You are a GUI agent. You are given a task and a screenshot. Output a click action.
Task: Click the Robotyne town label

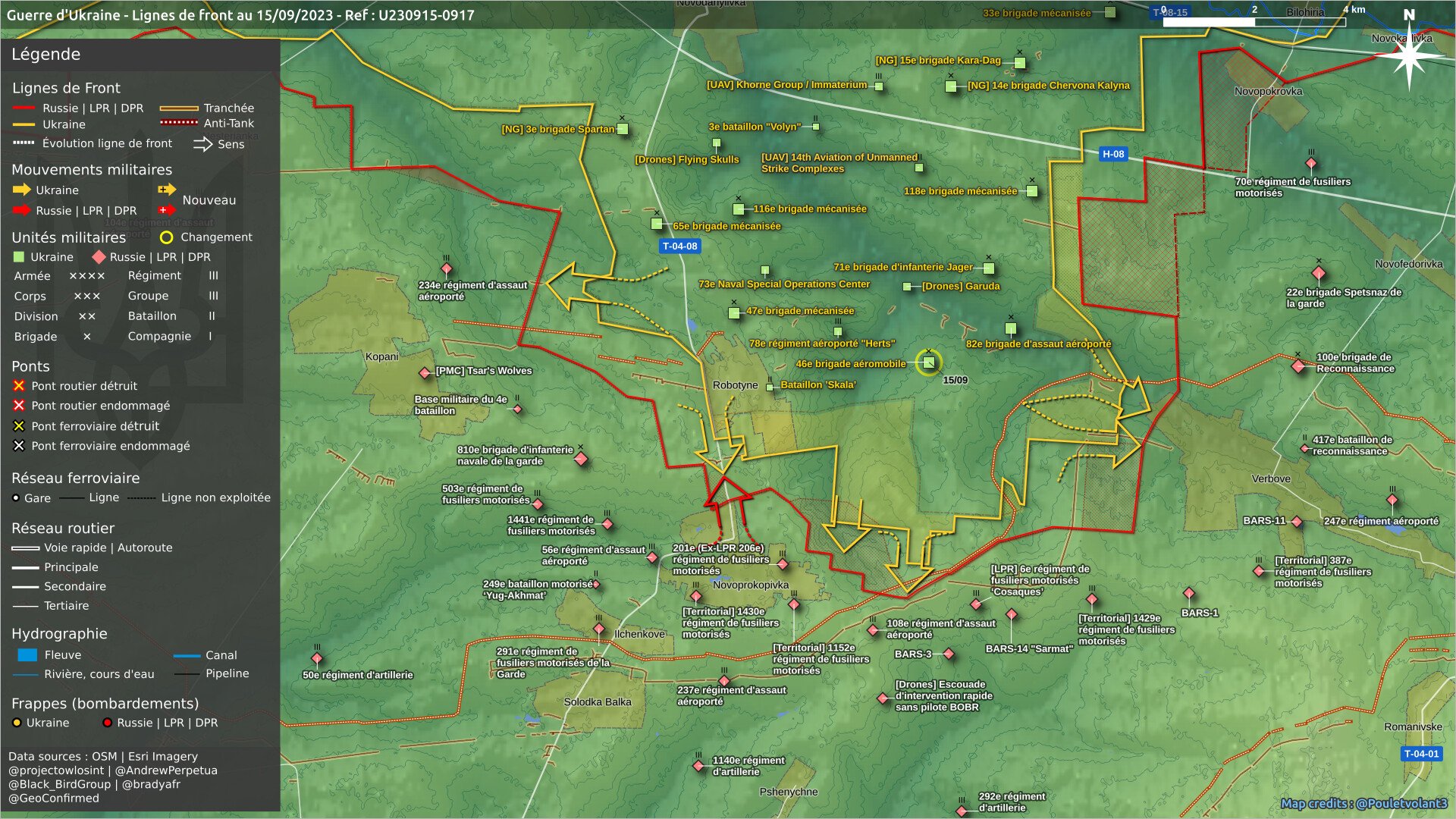click(x=735, y=385)
